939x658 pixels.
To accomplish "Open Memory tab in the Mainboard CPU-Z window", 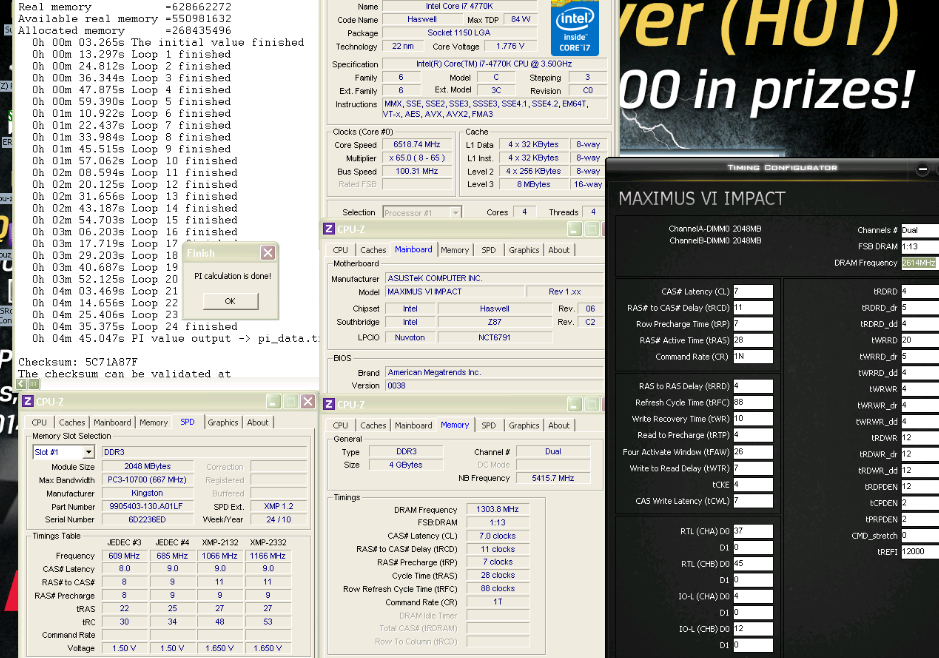I will coord(455,250).
